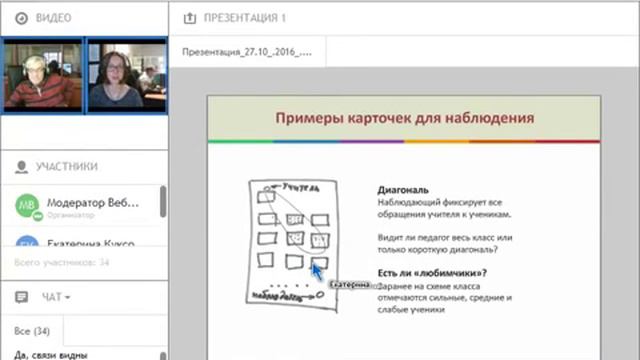Click the presentation upload icon
Image resolution: width=640 pixels, height=360 pixels.
190,18
